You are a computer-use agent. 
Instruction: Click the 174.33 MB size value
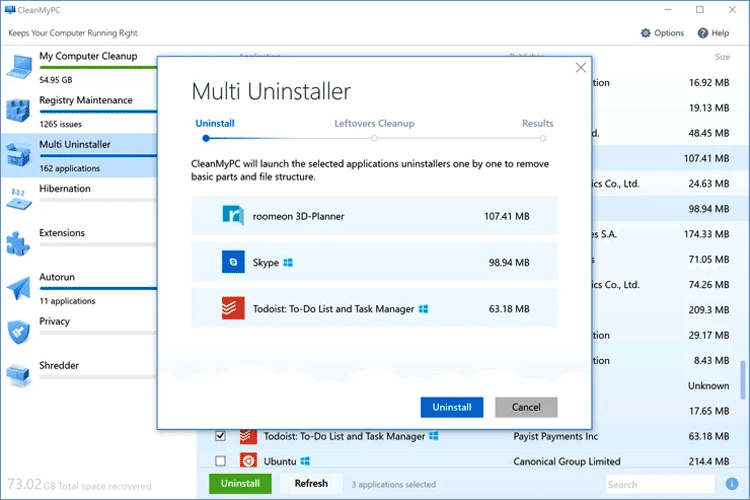click(x=706, y=234)
